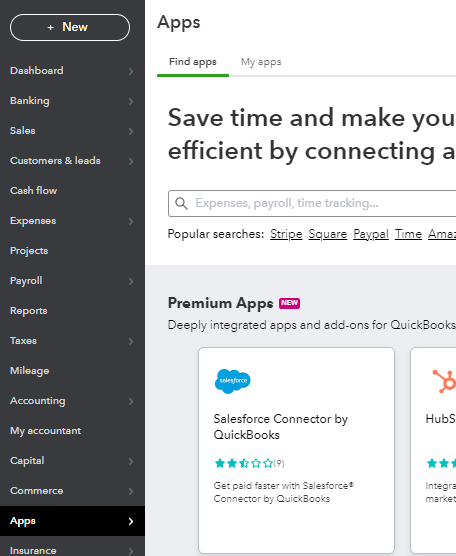Viewport: 456px width, 556px height.
Task: Click the Salesforce Connector star rating
Action: coord(249,463)
